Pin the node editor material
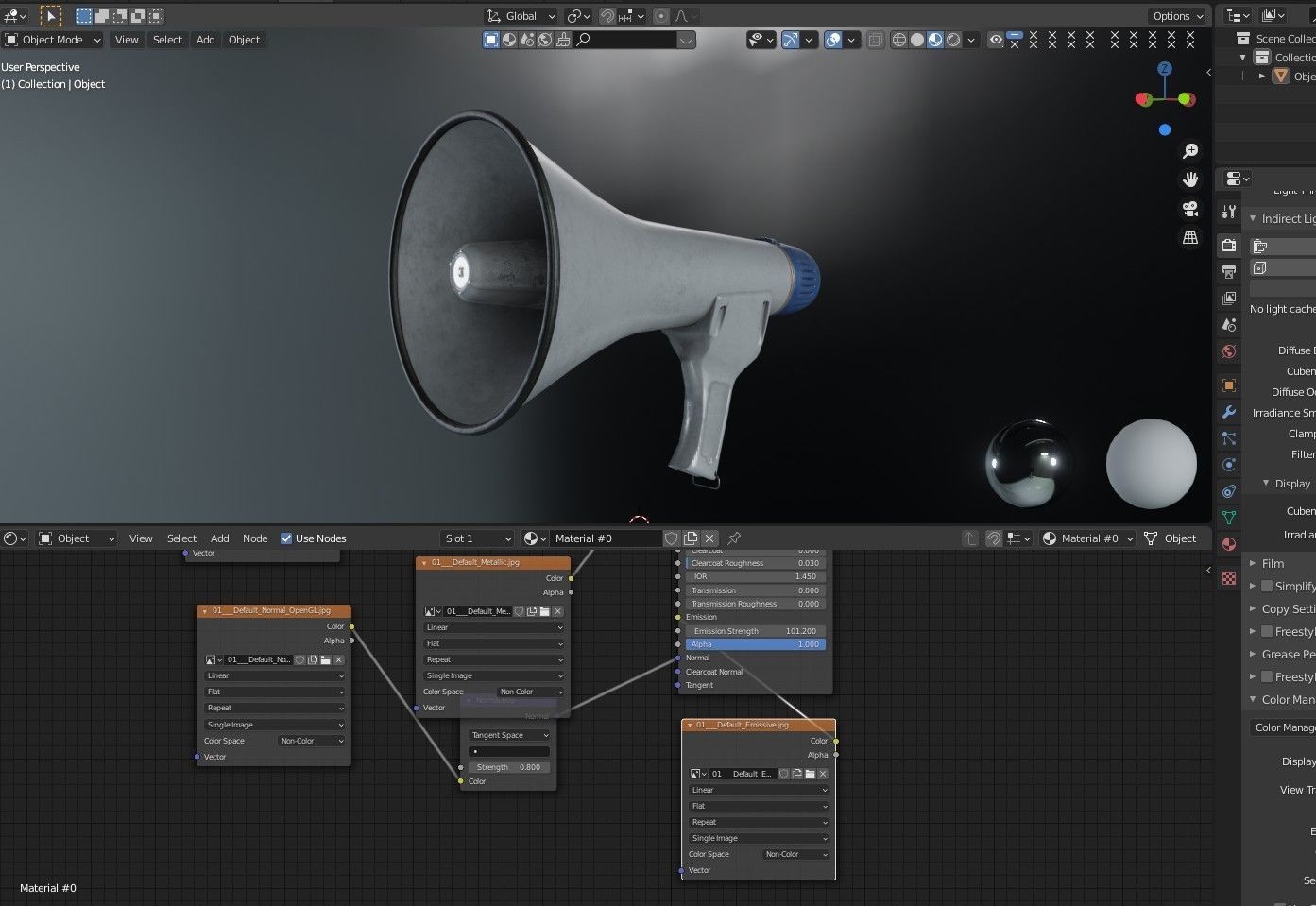1316x906 pixels. (734, 538)
